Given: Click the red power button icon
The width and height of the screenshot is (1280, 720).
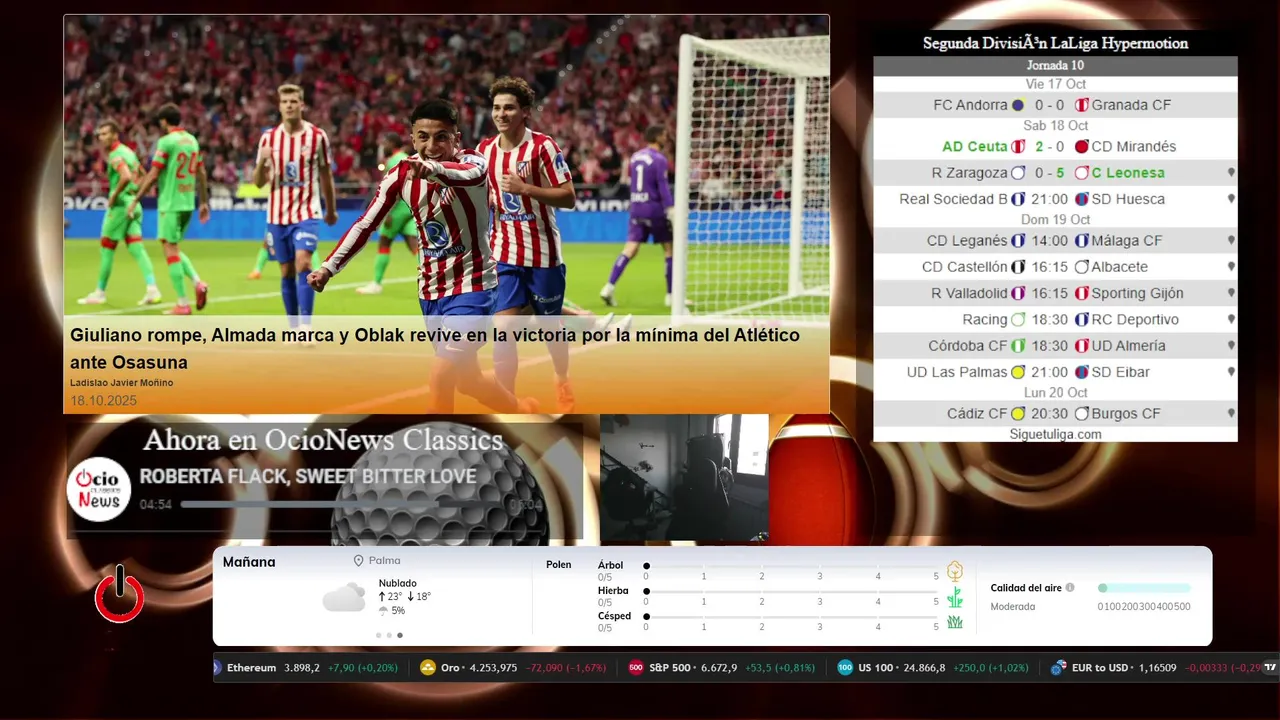Looking at the screenshot, I should tap(119, 594).
